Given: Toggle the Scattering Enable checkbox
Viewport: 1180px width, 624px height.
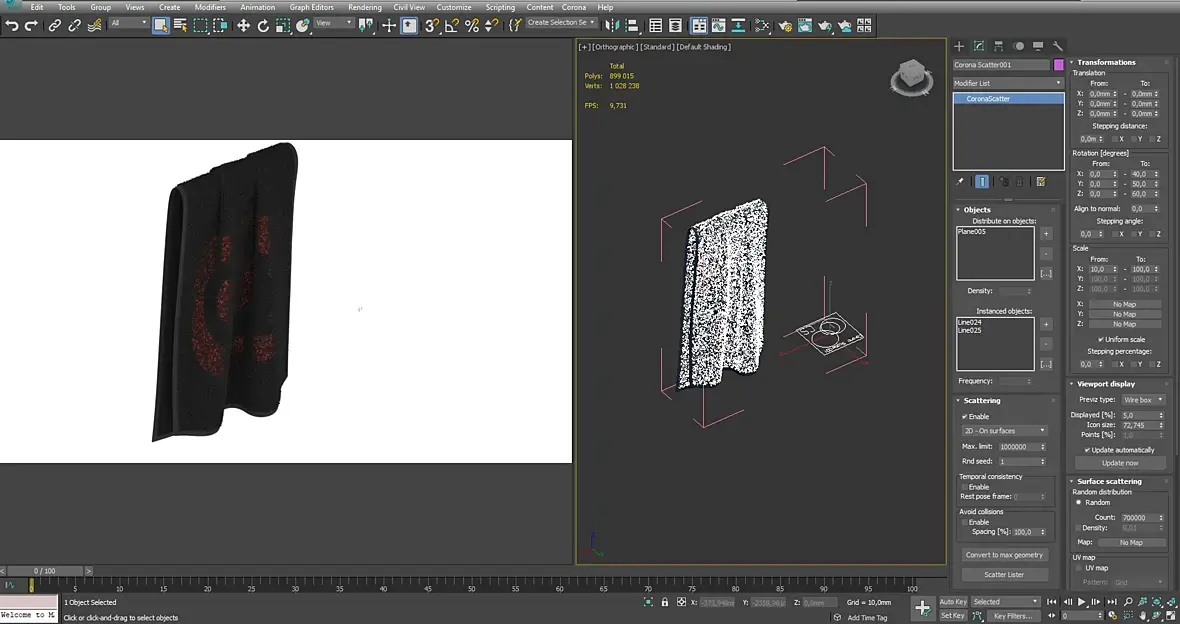Looking at the screenshot, I should click(965, 416).
